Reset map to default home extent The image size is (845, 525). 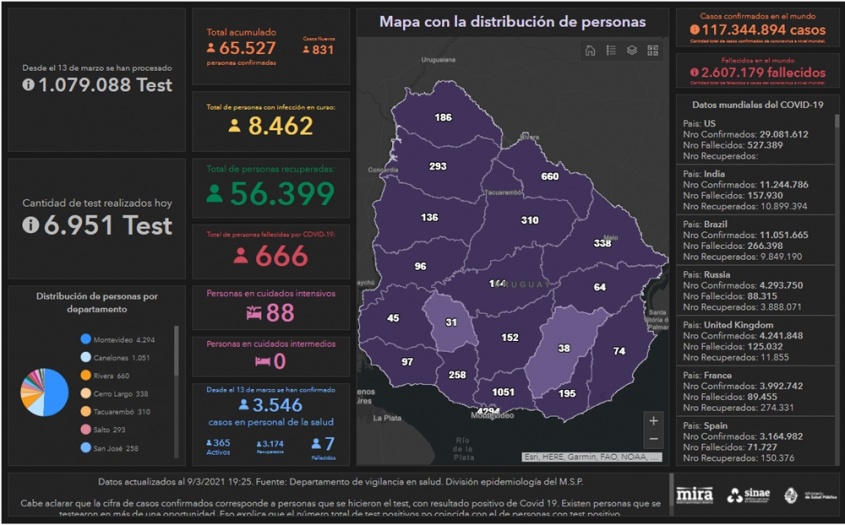[x=590, y=50]
